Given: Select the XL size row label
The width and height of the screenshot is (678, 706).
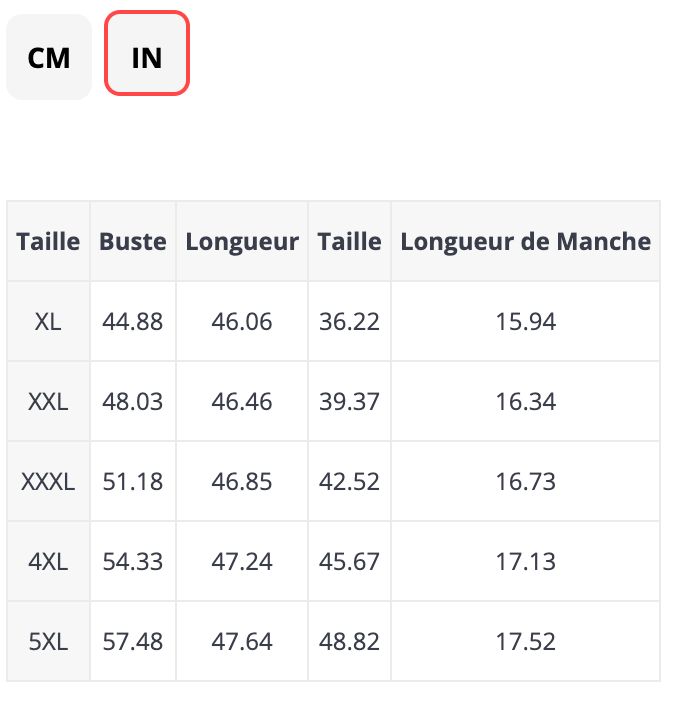Looking at the screenshot, I should (48, 321).
